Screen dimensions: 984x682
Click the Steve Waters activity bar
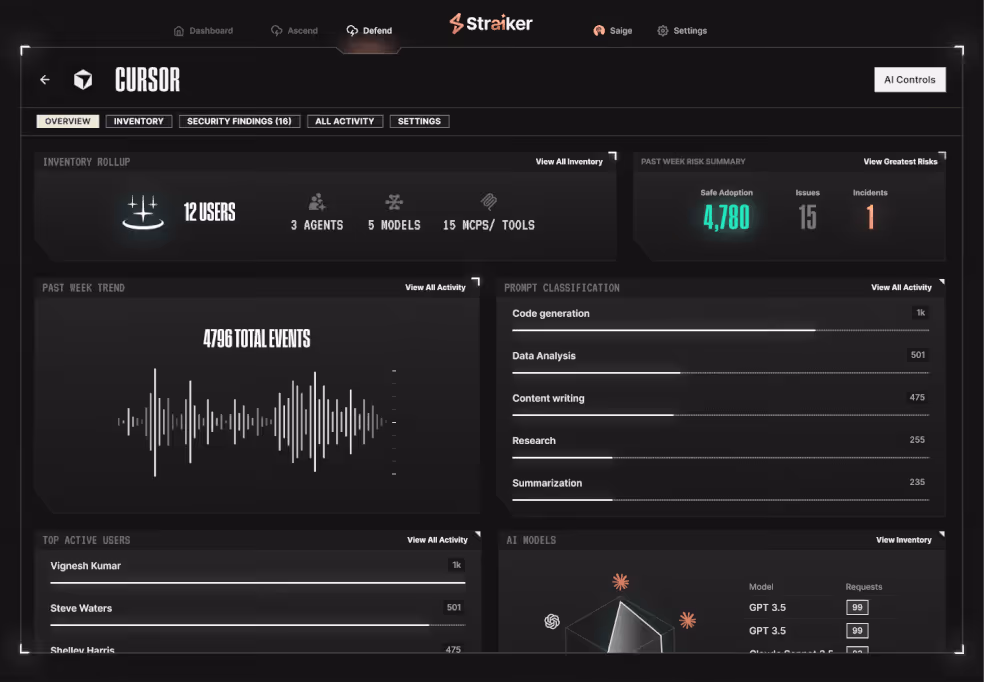point(258,625)
